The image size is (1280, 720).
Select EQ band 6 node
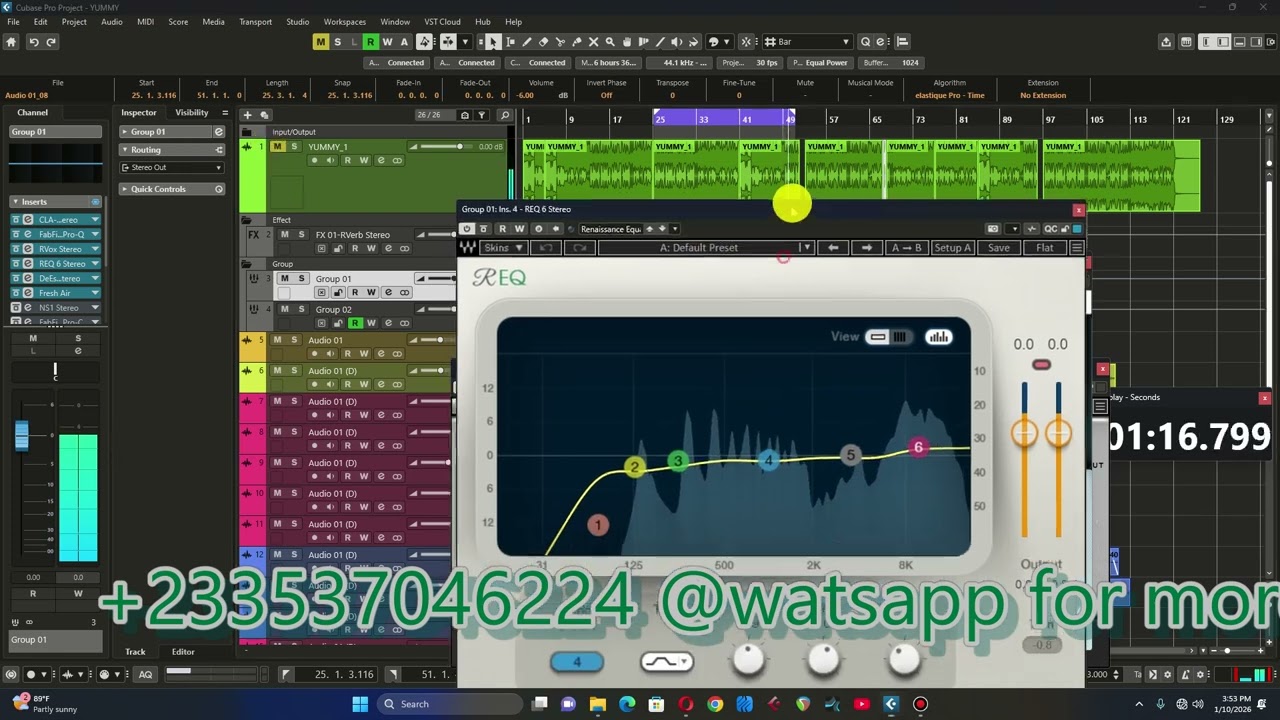point(918,447)
